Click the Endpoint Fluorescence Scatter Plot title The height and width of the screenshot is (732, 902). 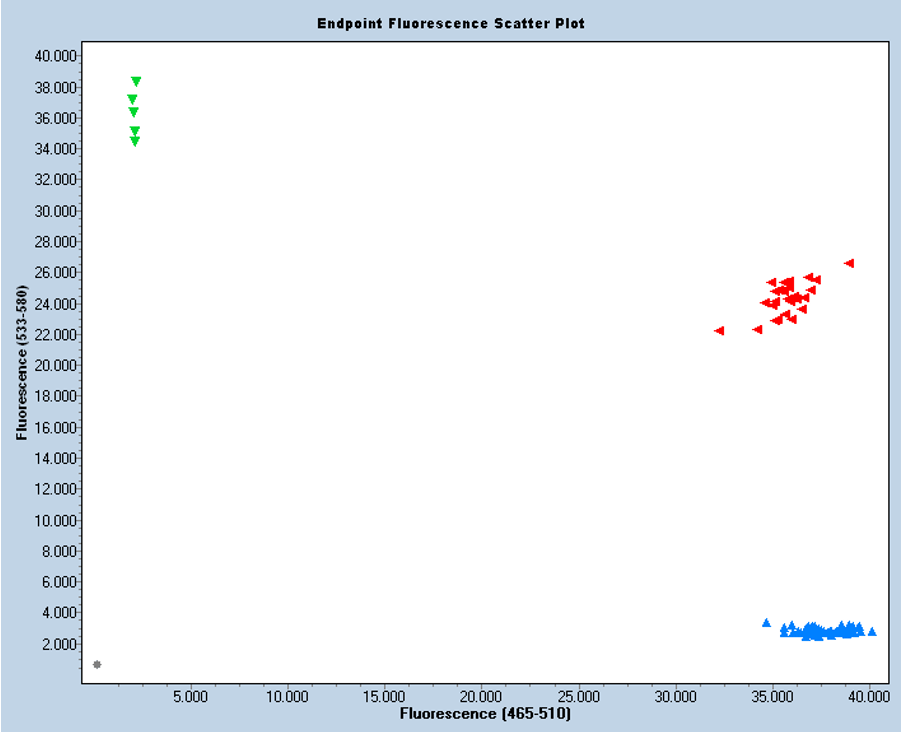[450, 23]
